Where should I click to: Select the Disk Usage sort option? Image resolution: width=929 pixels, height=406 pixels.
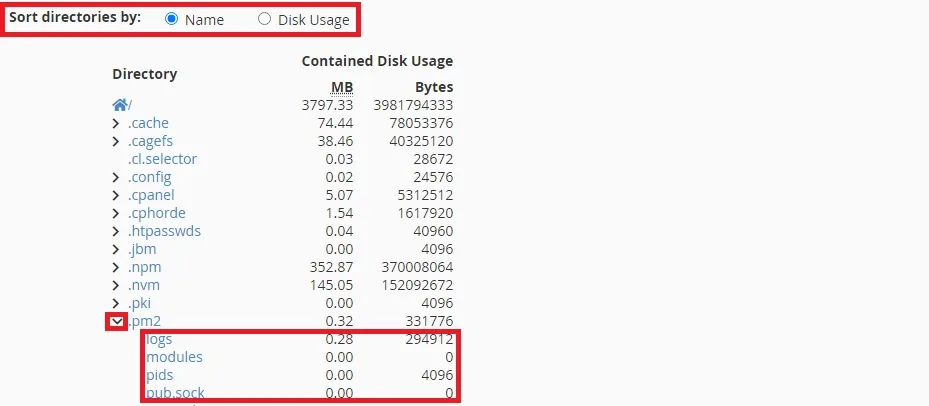coord(265,19)
